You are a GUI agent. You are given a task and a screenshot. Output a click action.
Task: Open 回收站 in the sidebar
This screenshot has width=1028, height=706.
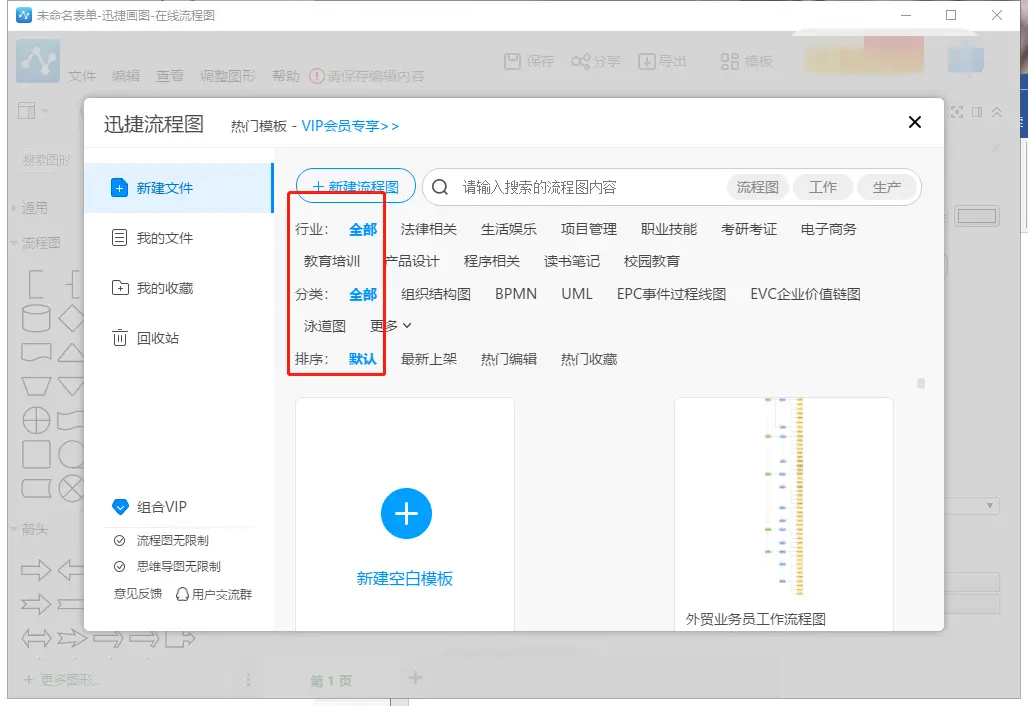point(146,338)
